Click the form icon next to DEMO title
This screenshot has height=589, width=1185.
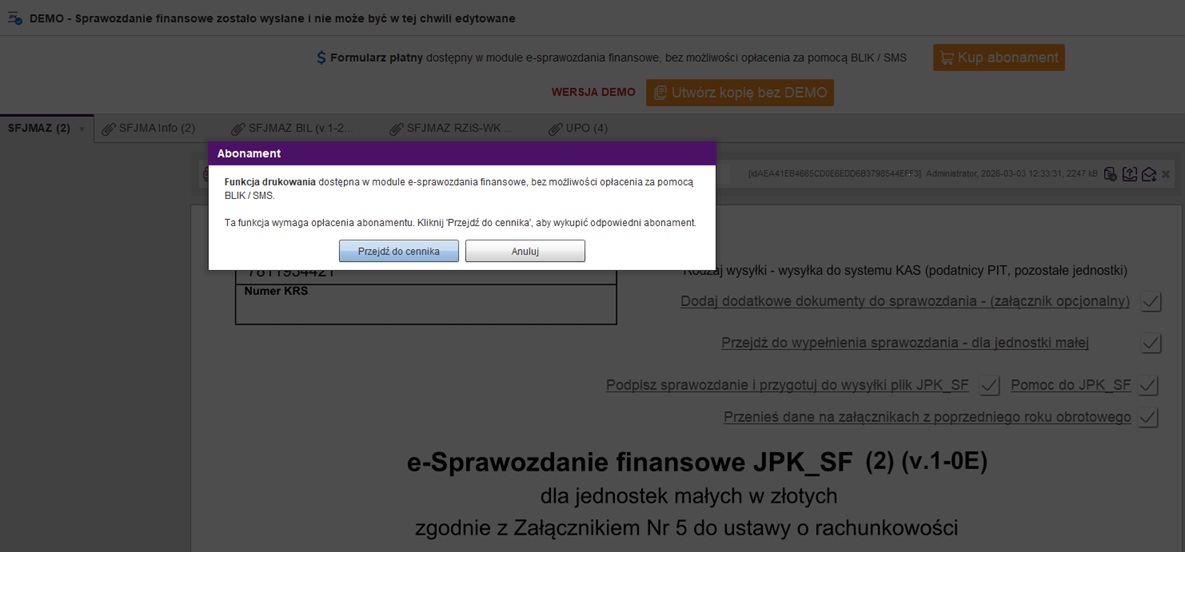15,19
